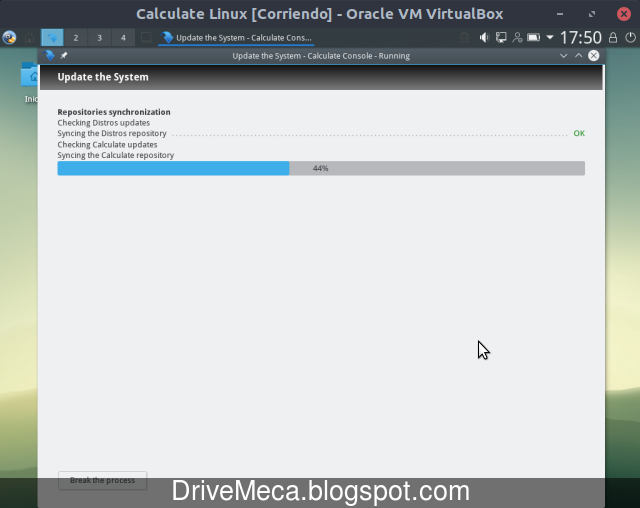Click the 'Repositories synchronization' heading
Image resolution: width=640 pixels, height=508 pixels.
[114, 112]
